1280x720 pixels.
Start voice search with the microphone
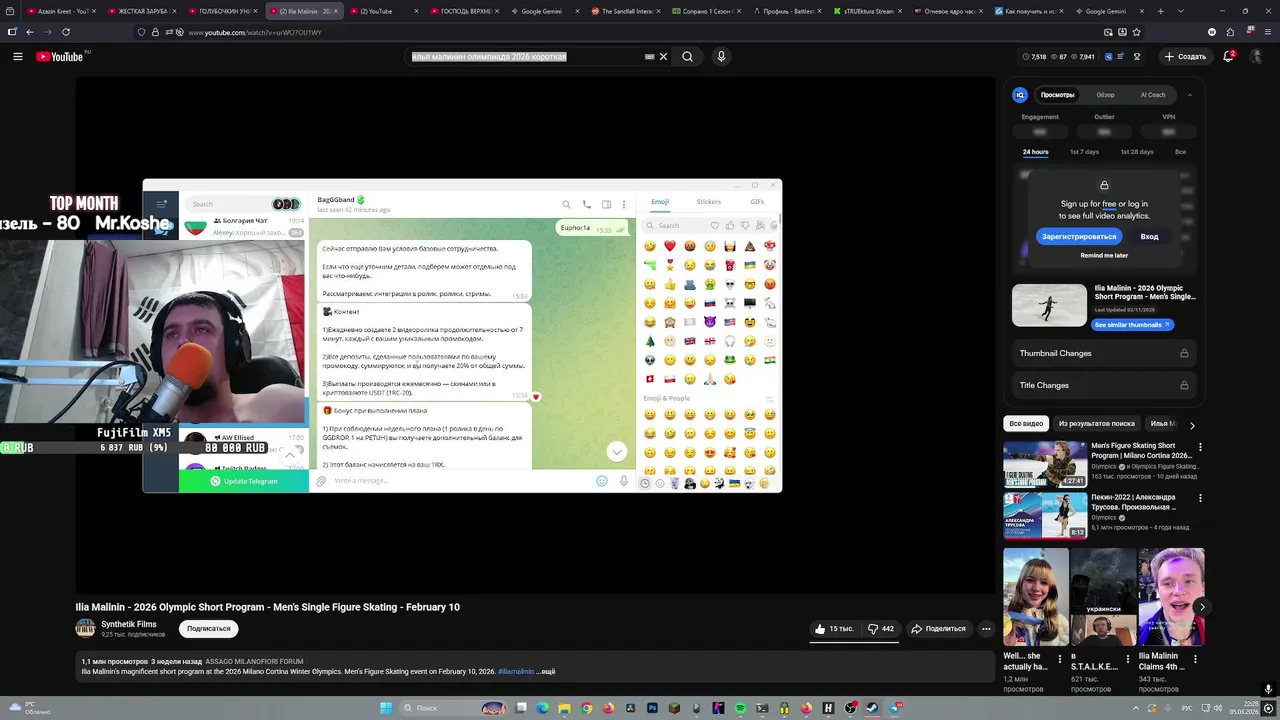tap(721, 57)
